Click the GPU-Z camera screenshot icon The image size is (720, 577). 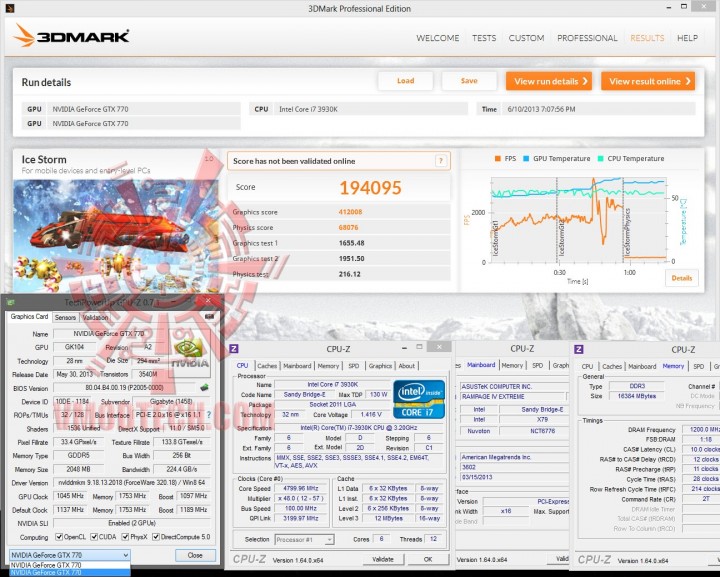coord(209,316)
